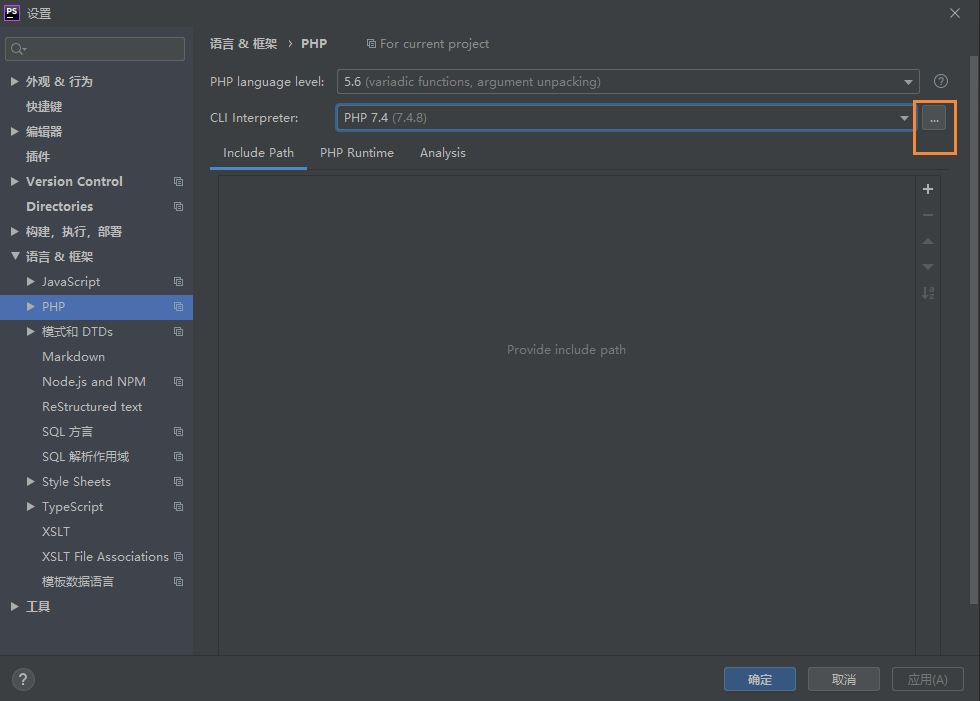Viewport: 980px width, 701px height.
Task: Click the question mark help button at bottom left
Action: 23,679
